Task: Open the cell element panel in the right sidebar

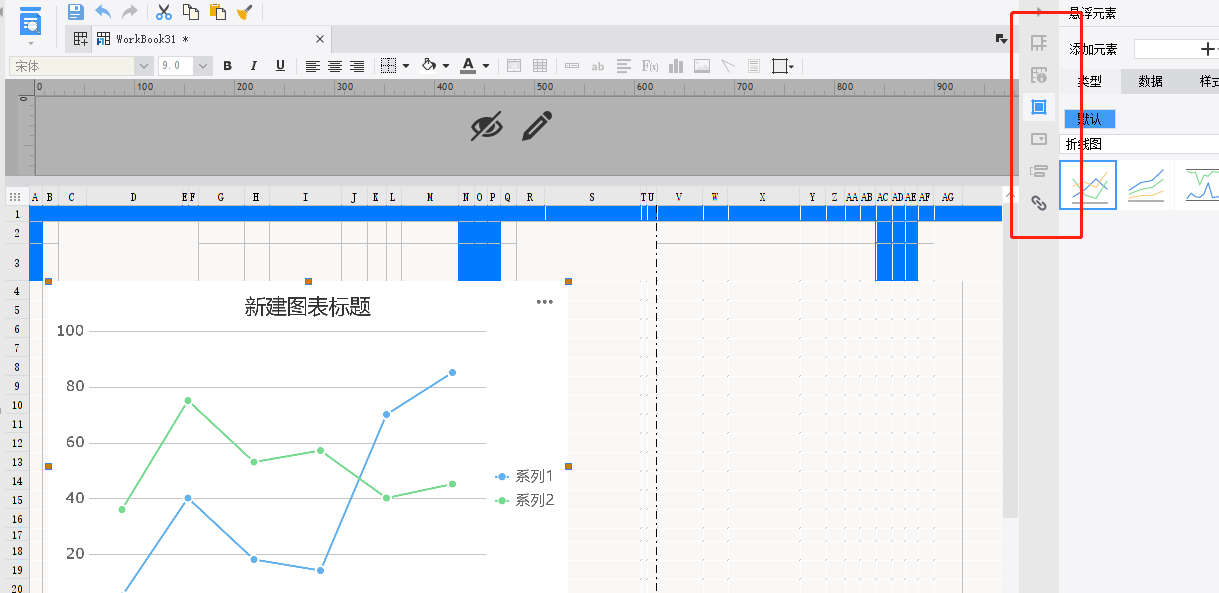Action: point(1039,43)
